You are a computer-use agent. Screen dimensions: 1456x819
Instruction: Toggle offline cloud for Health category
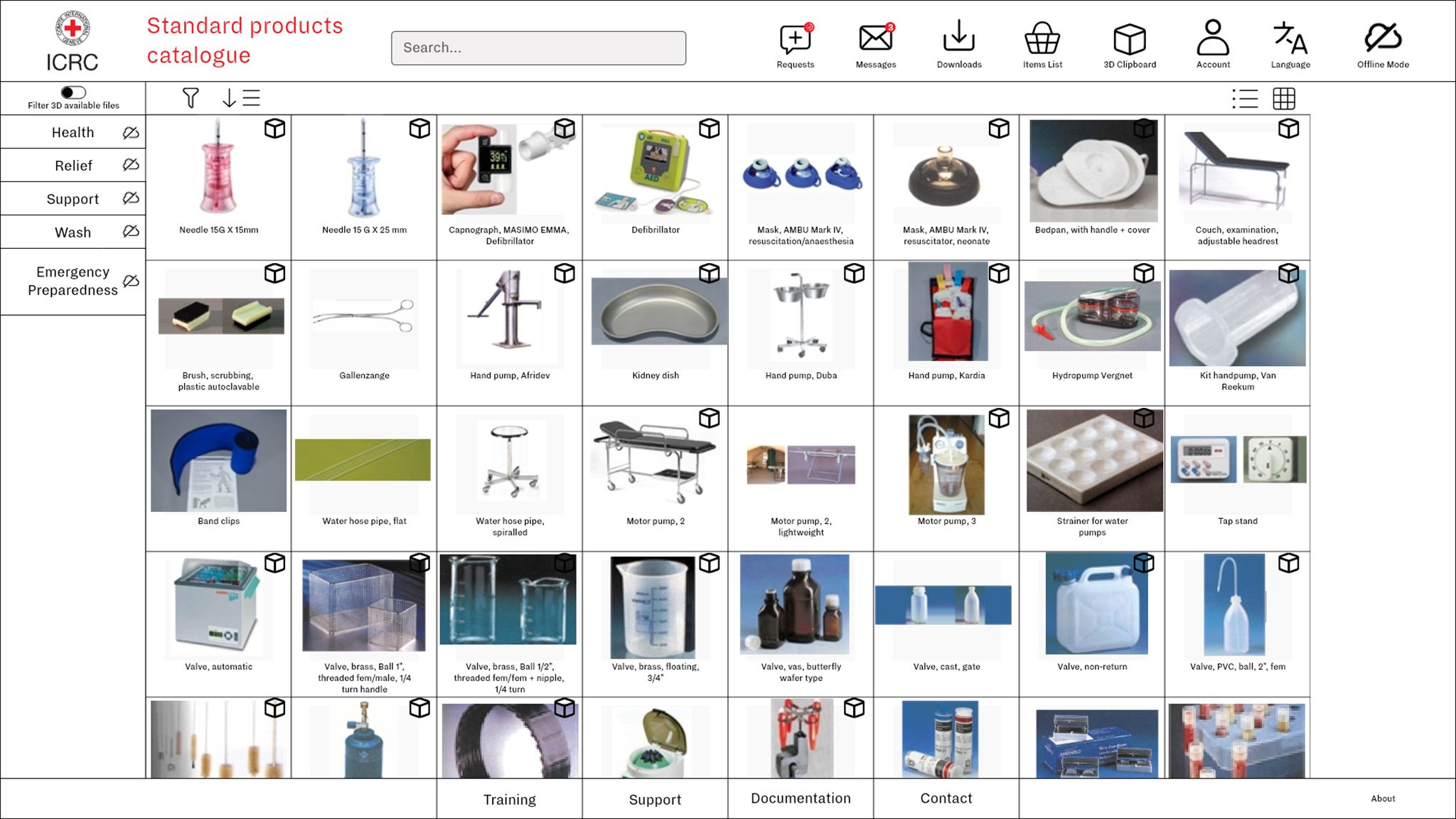pyautogui.click(x=131, y=133)
